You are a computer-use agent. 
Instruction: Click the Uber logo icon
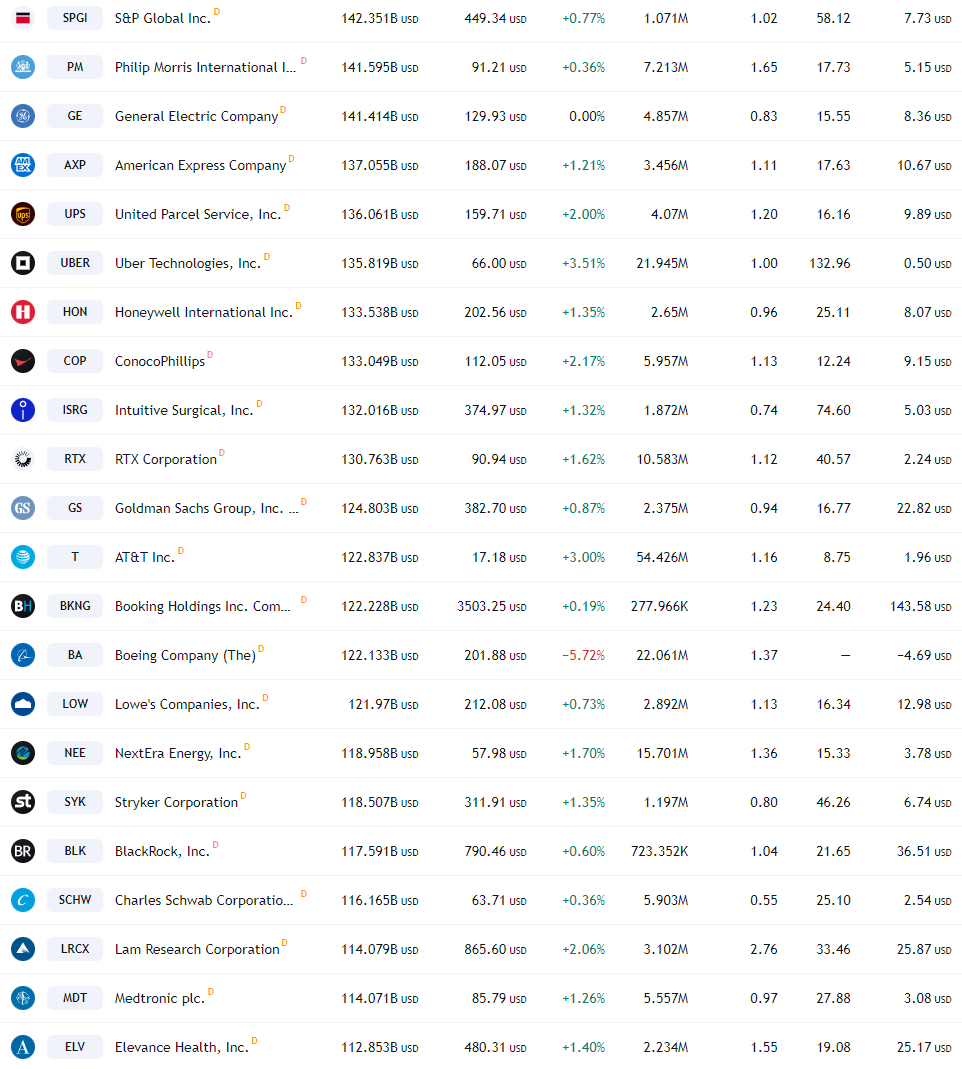tap(23, 263)
